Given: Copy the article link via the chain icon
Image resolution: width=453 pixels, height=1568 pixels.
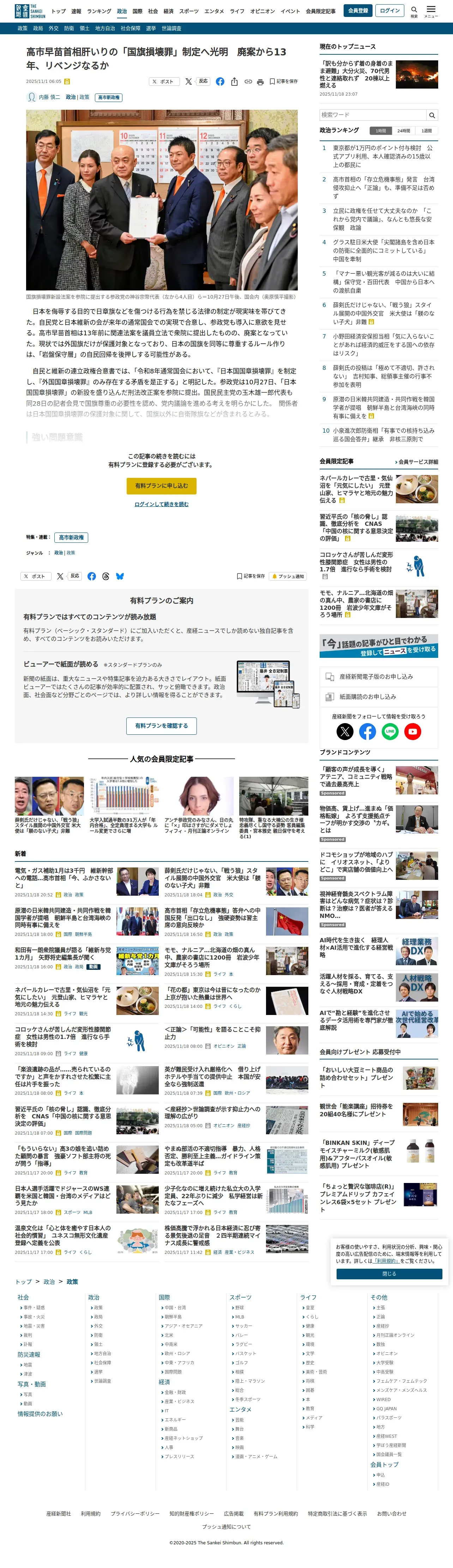Looking at the screenshot, I should (248, 82).
